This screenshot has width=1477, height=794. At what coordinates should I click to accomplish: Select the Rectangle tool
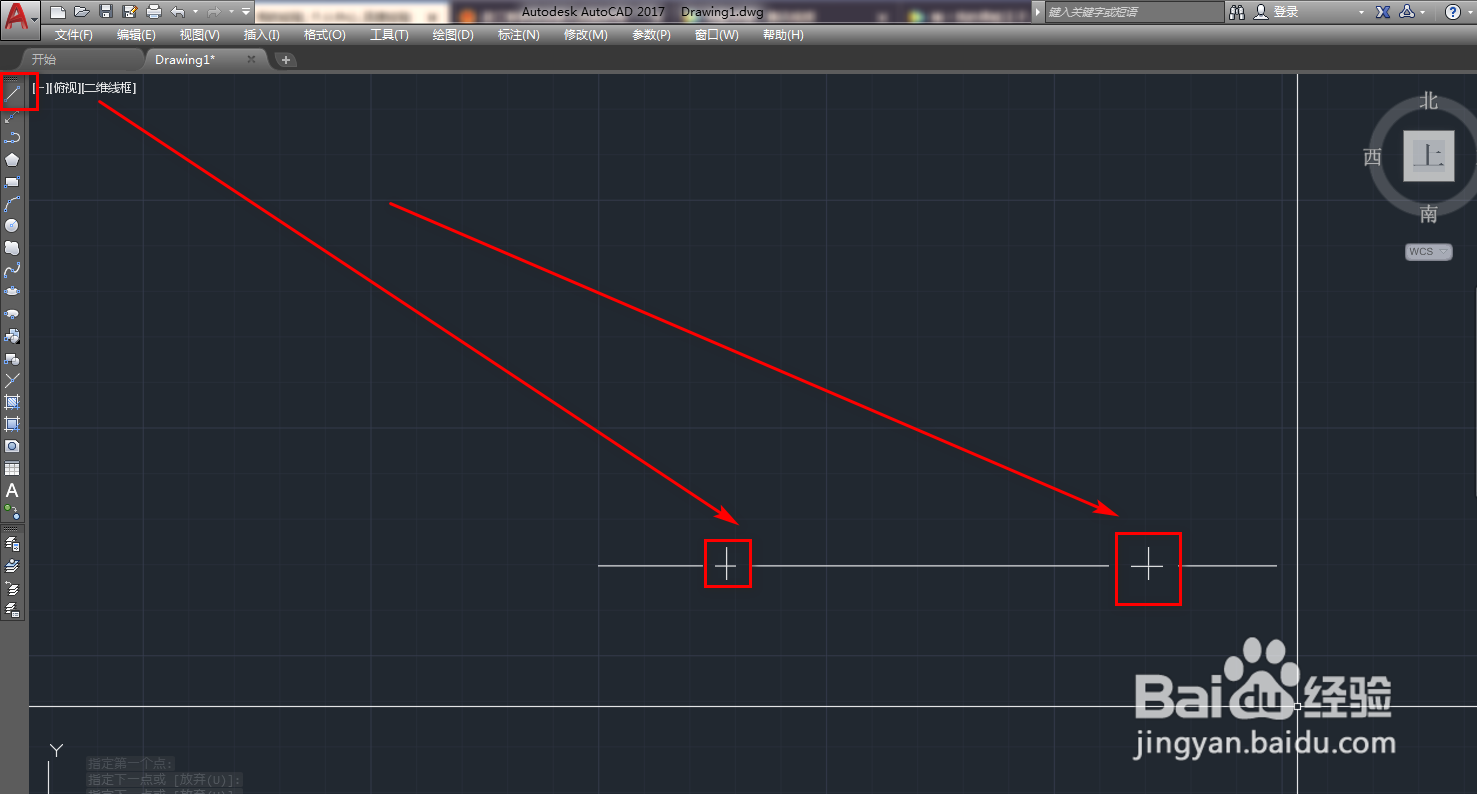13,182
